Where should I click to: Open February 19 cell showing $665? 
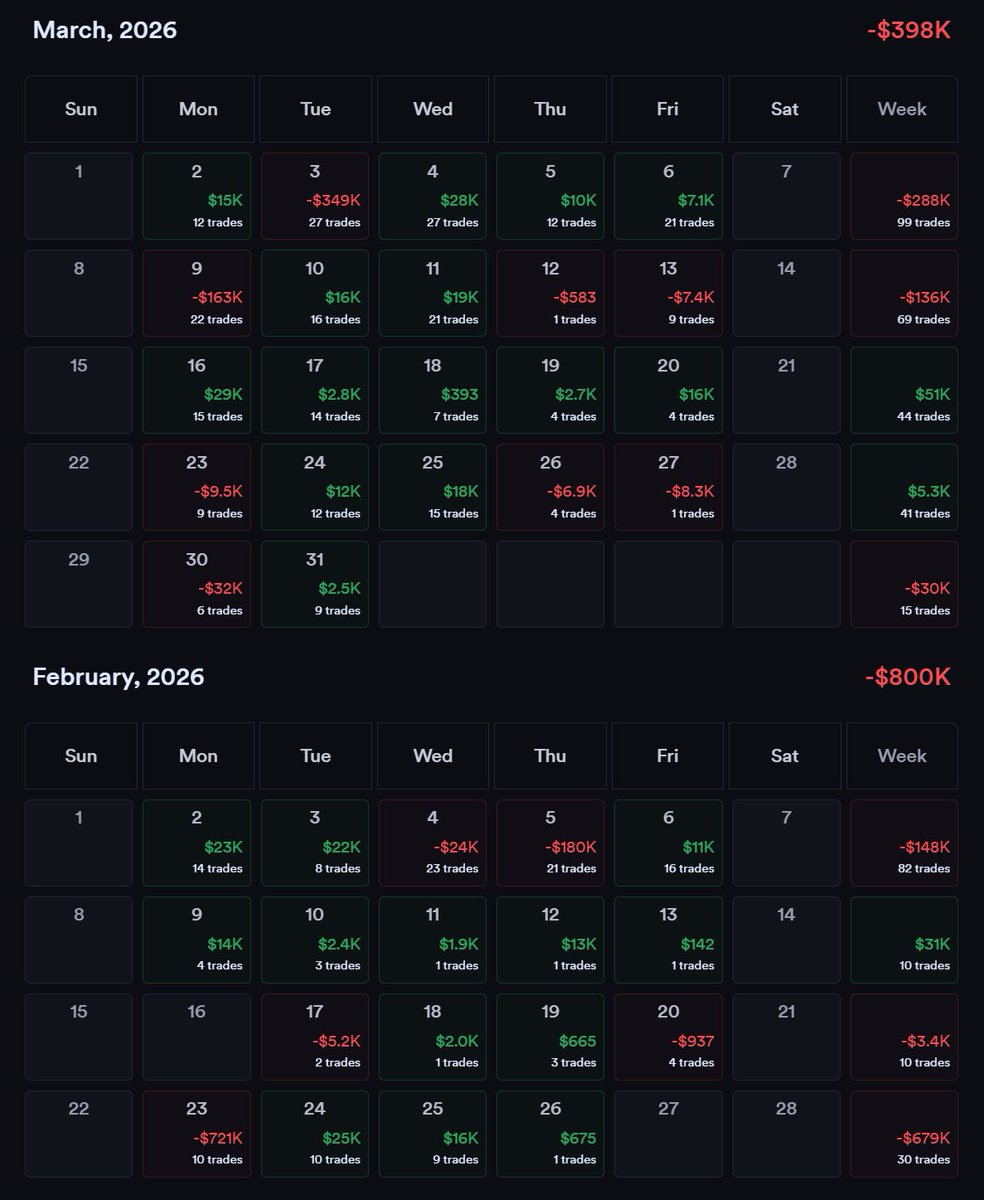[550, 1037]
